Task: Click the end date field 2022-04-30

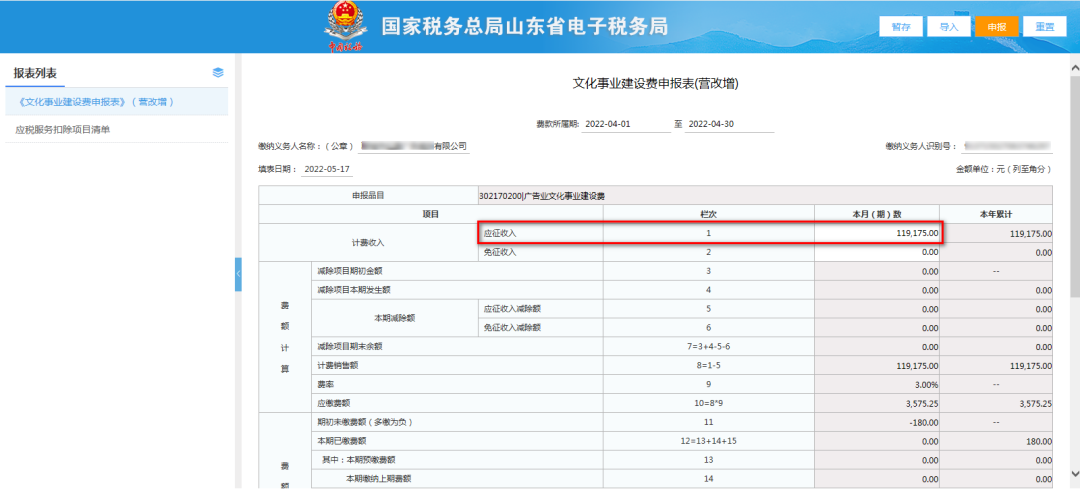Action: pos(729,125)
